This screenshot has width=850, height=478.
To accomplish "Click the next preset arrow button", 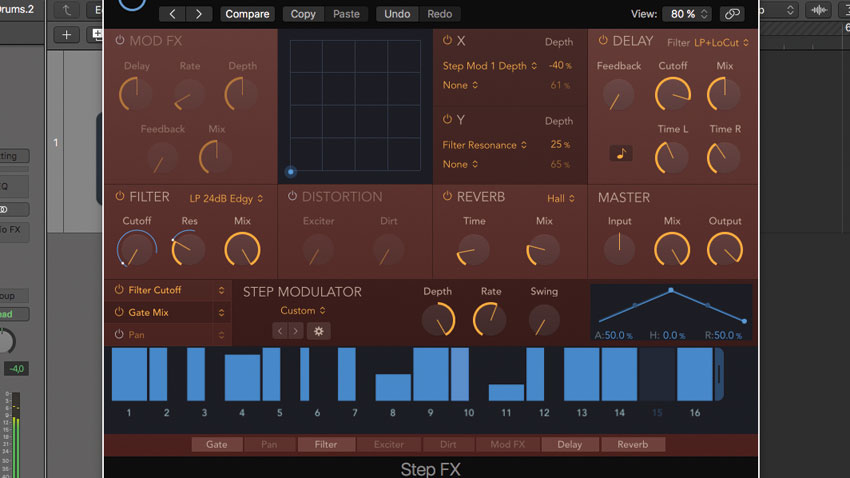I will pos(198,14).
